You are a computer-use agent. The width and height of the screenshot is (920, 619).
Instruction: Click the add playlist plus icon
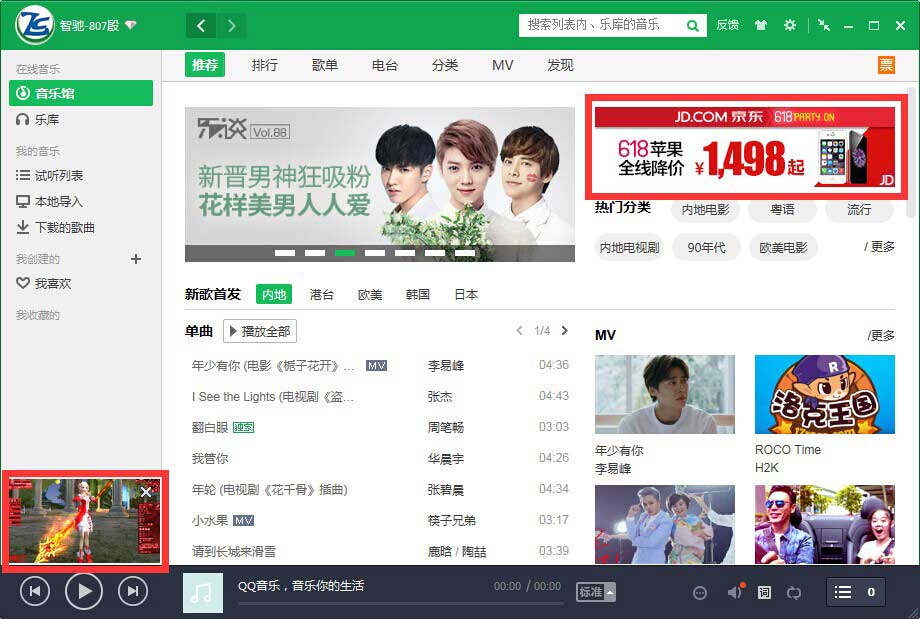[136, 259]
